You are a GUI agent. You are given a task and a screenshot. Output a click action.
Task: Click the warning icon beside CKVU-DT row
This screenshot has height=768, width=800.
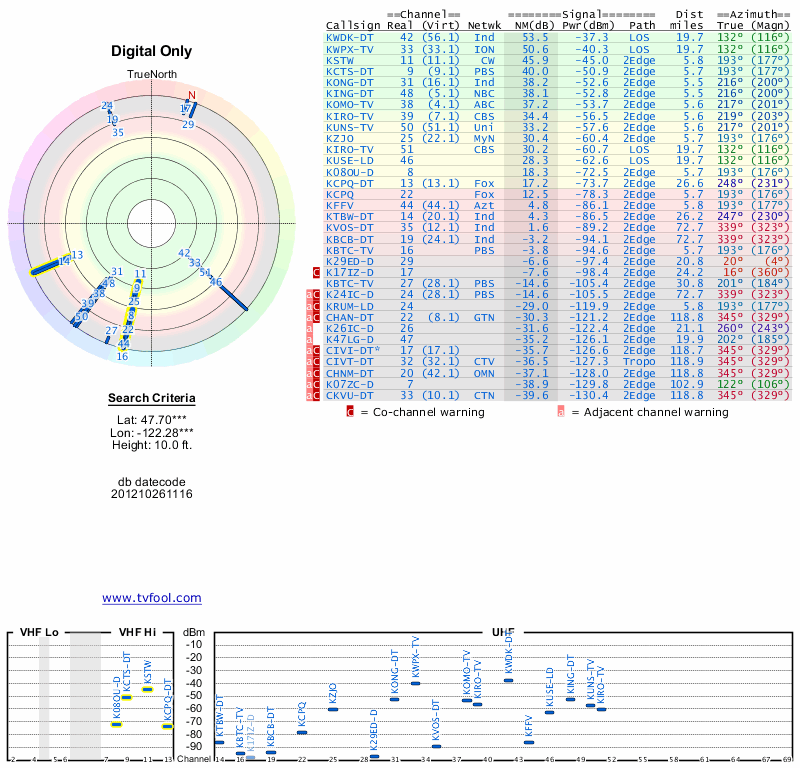(316, 396)
